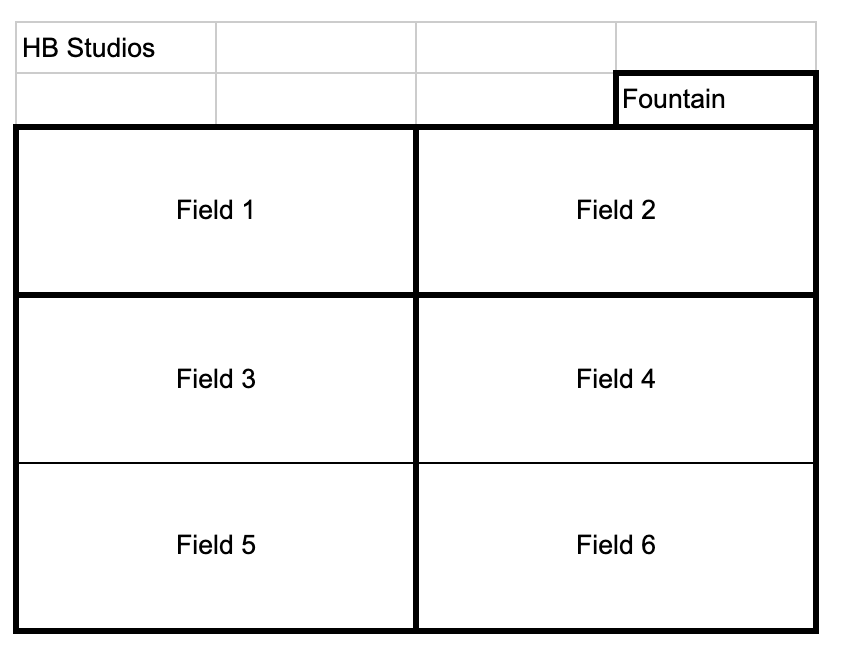Click the divider between Field 1 and Field 2
Screen dimensions: 848x666
tap(416, 211)
